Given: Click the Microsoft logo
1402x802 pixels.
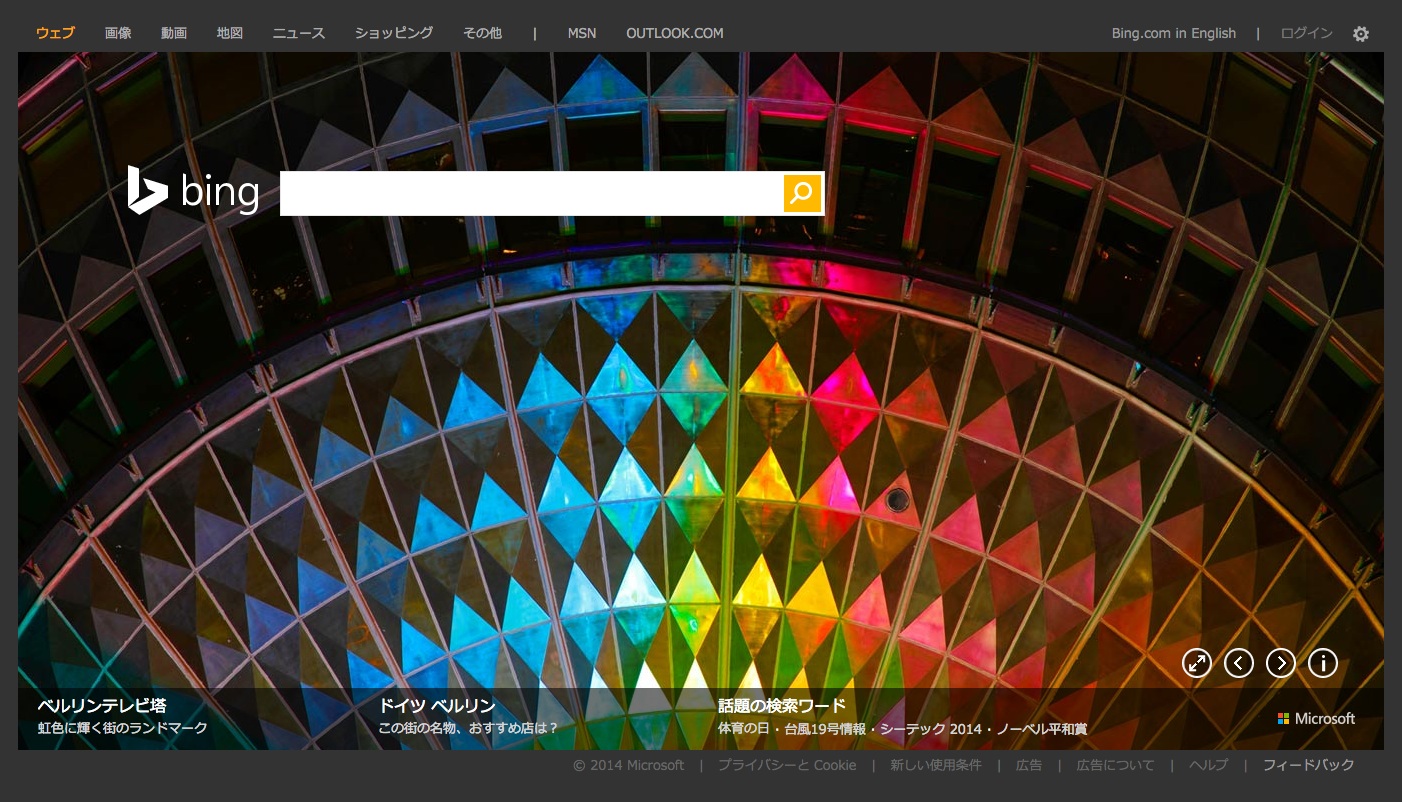Looking at the screenshot, I should coord(1316,719).
